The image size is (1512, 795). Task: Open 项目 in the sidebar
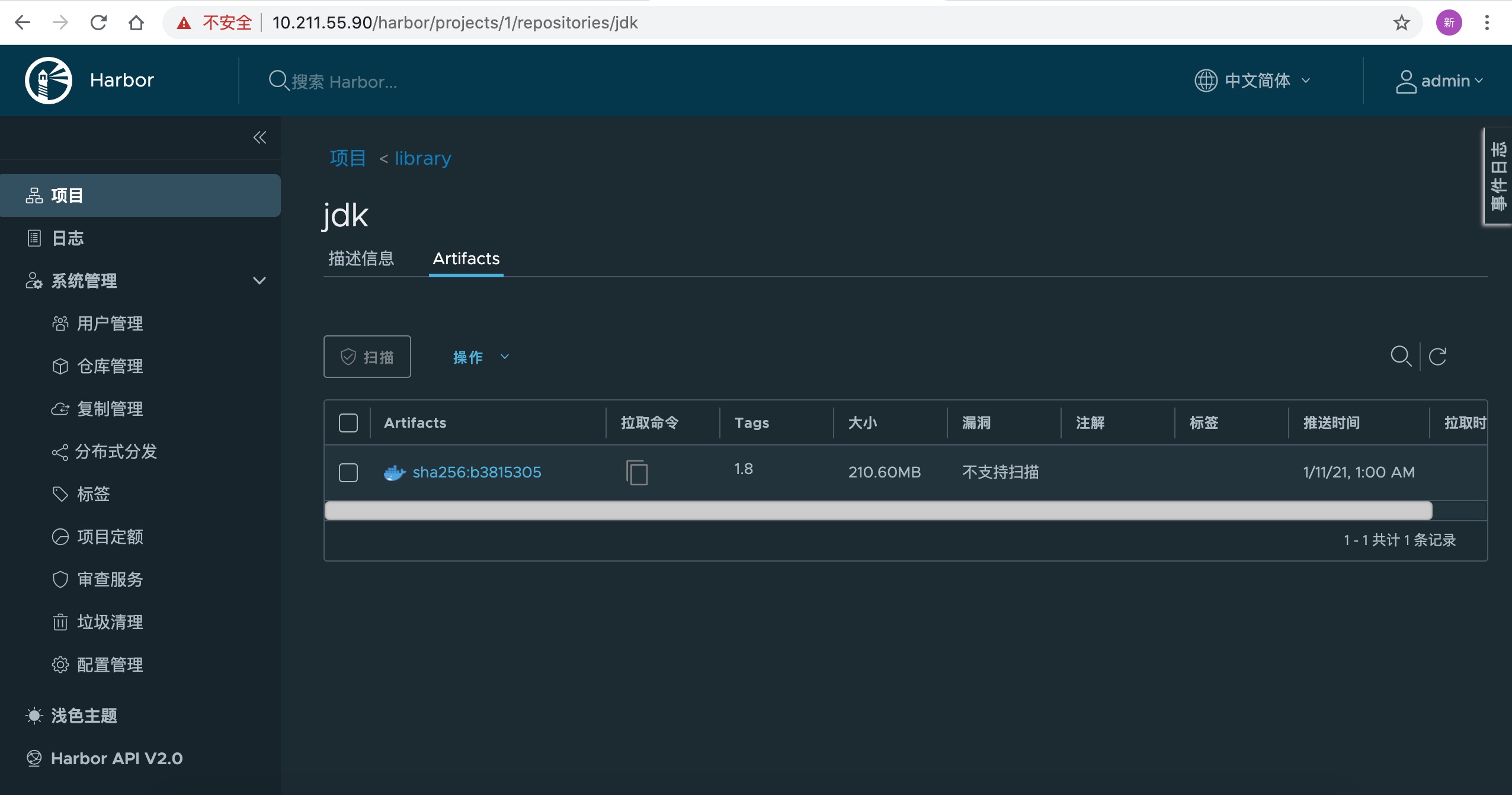pyautogui.click(x=140, y=195)
